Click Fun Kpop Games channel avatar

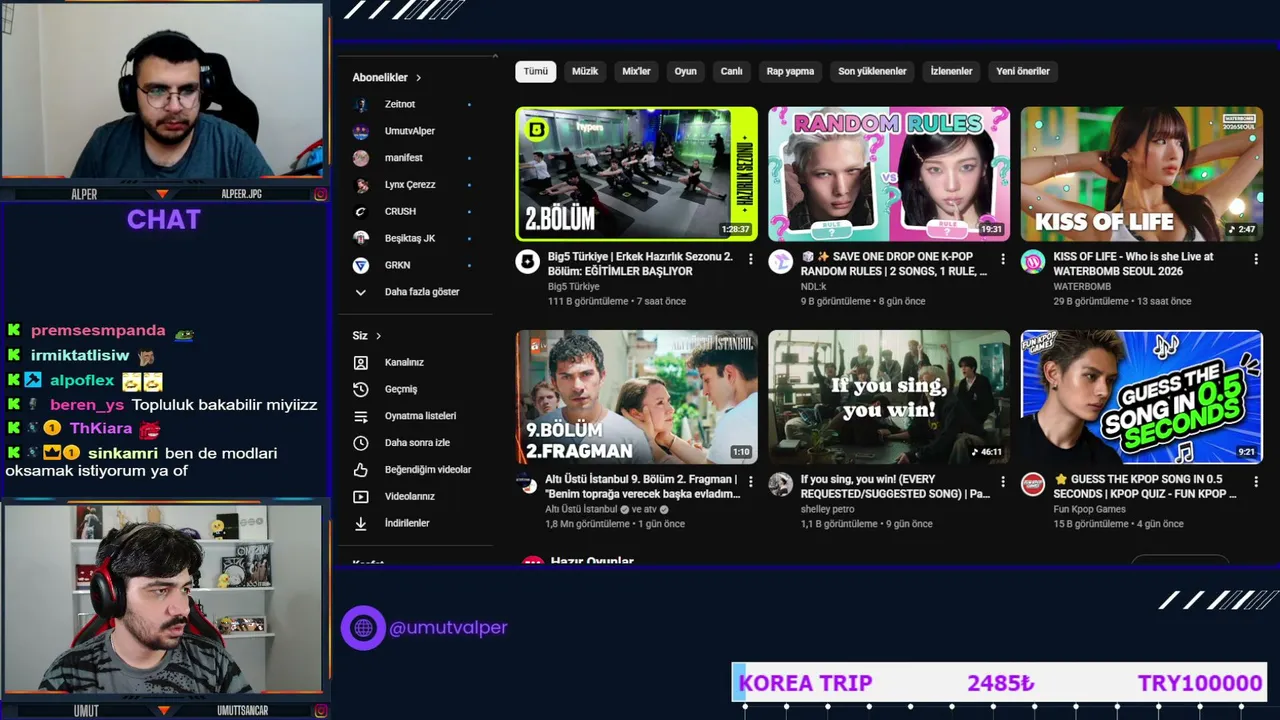(1032, 485)
